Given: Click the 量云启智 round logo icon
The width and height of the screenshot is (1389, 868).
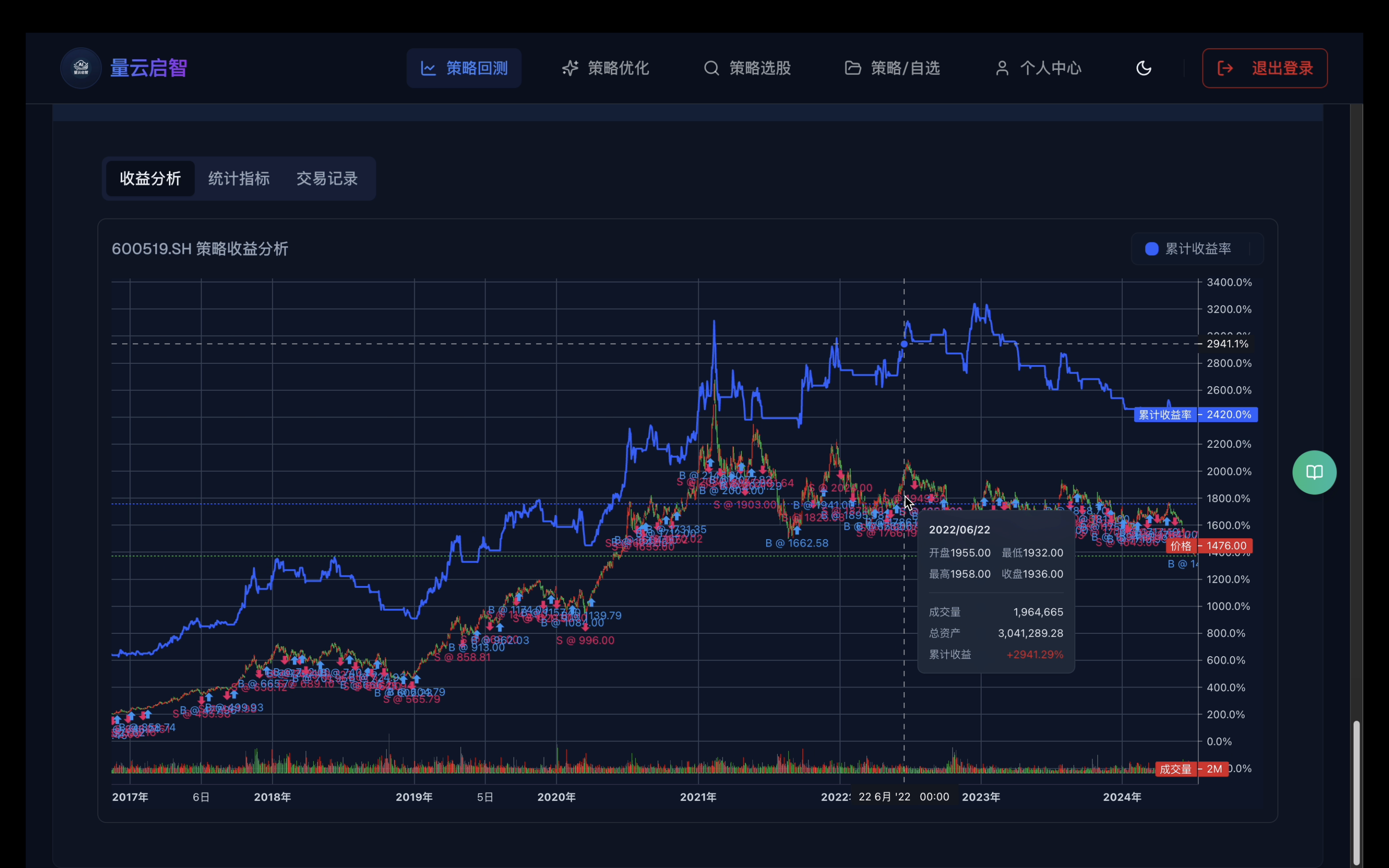Looking at the screenshot, I should (81, 68).
